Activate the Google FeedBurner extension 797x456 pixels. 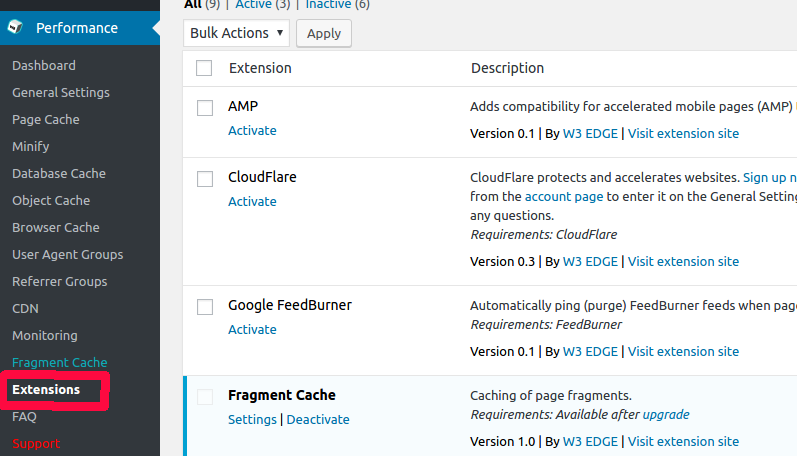coord(252,330)
